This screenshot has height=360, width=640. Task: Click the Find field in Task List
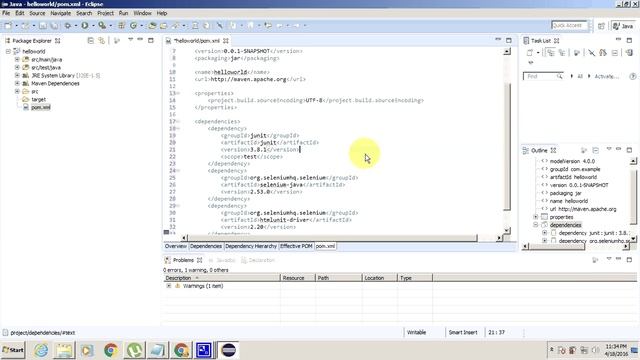544,76
